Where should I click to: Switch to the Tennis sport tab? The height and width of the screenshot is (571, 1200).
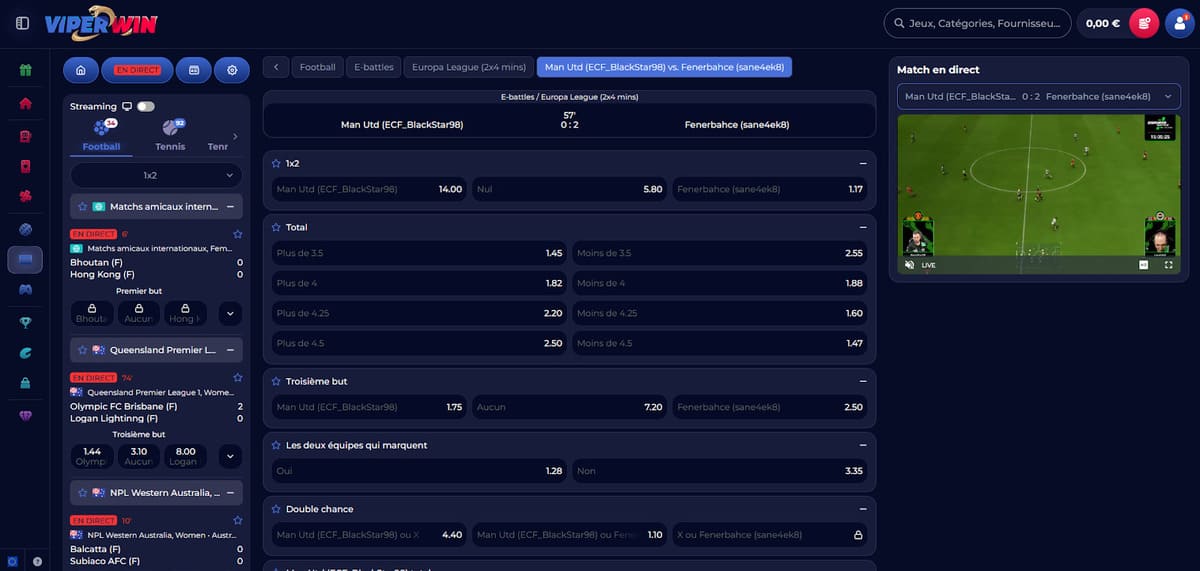pos(170,135)
